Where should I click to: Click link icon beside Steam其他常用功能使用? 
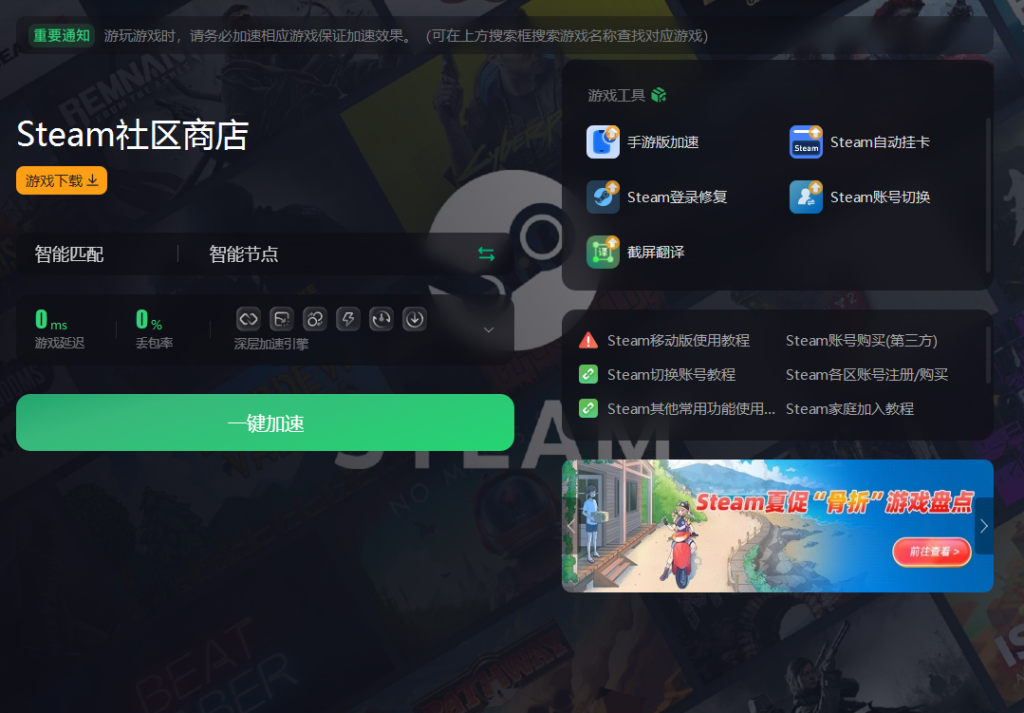[x=588, y=409]
